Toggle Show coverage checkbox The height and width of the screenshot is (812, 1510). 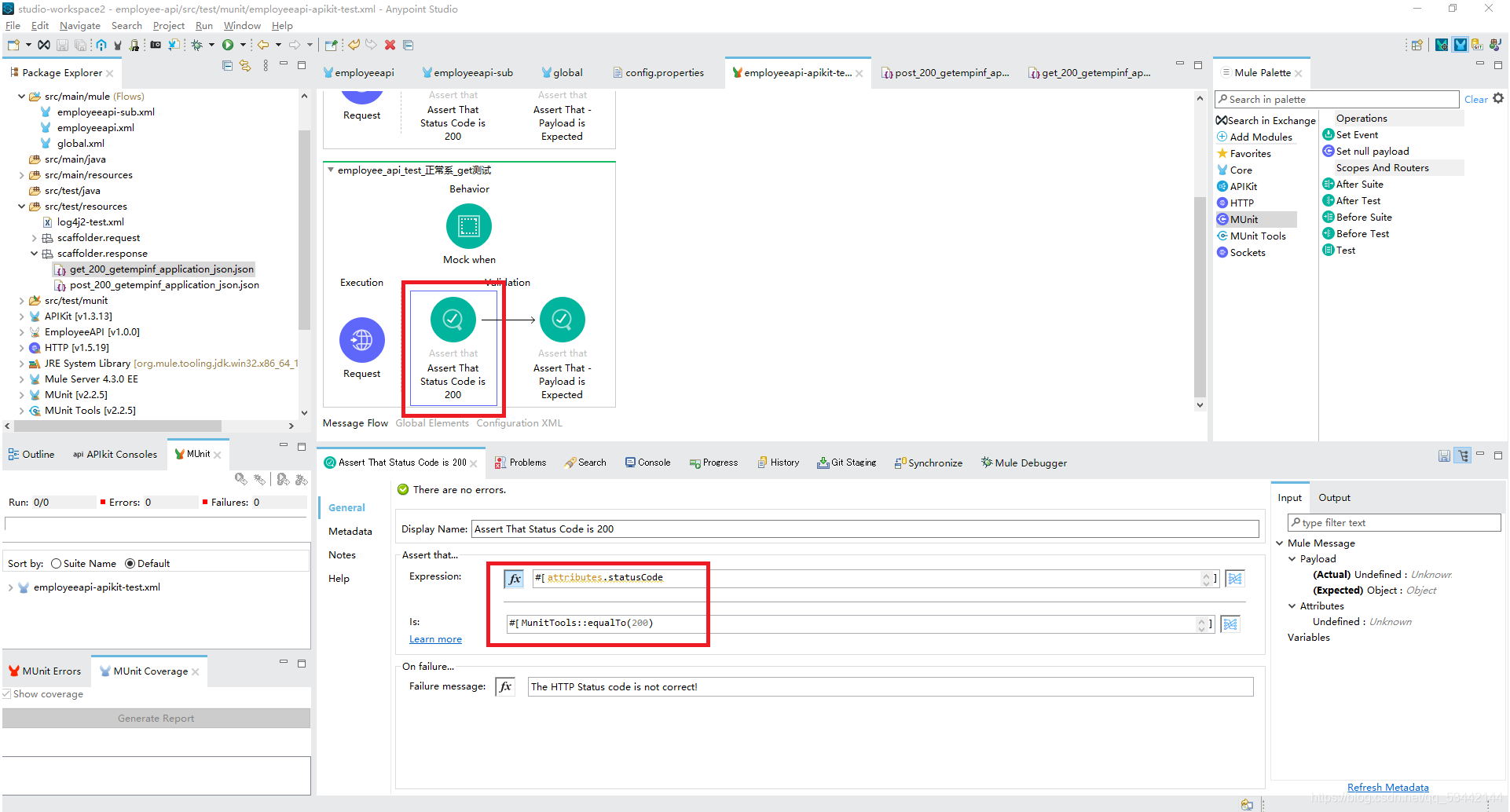[x=6, y=694]
